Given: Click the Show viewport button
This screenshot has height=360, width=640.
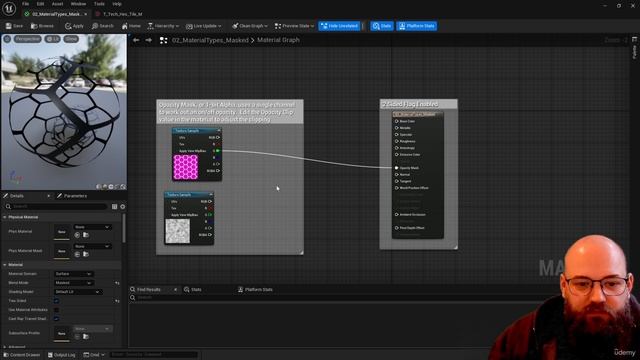Looking at the screenshot, I should [71, 39].
